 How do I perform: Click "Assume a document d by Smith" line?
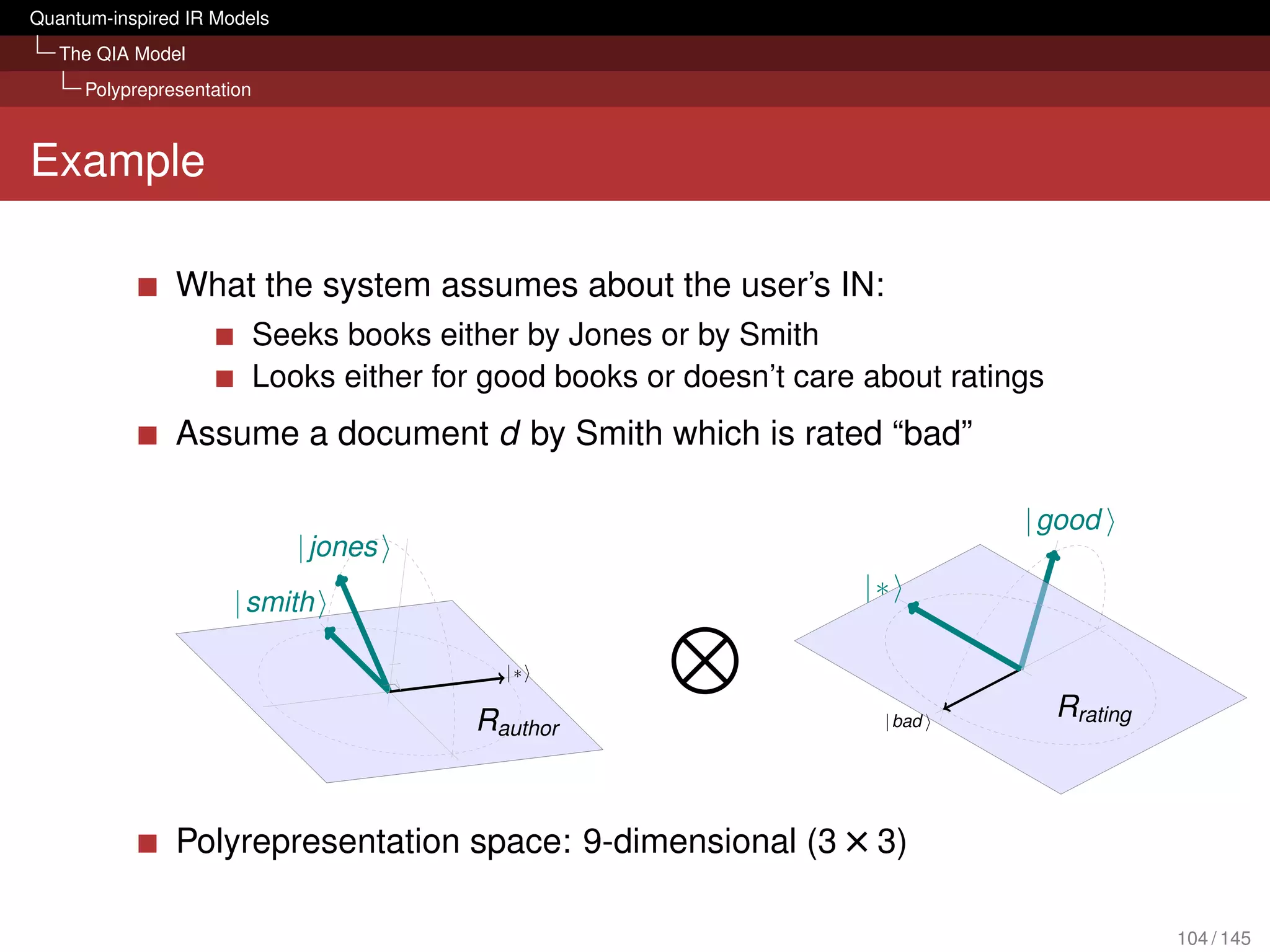574,433
